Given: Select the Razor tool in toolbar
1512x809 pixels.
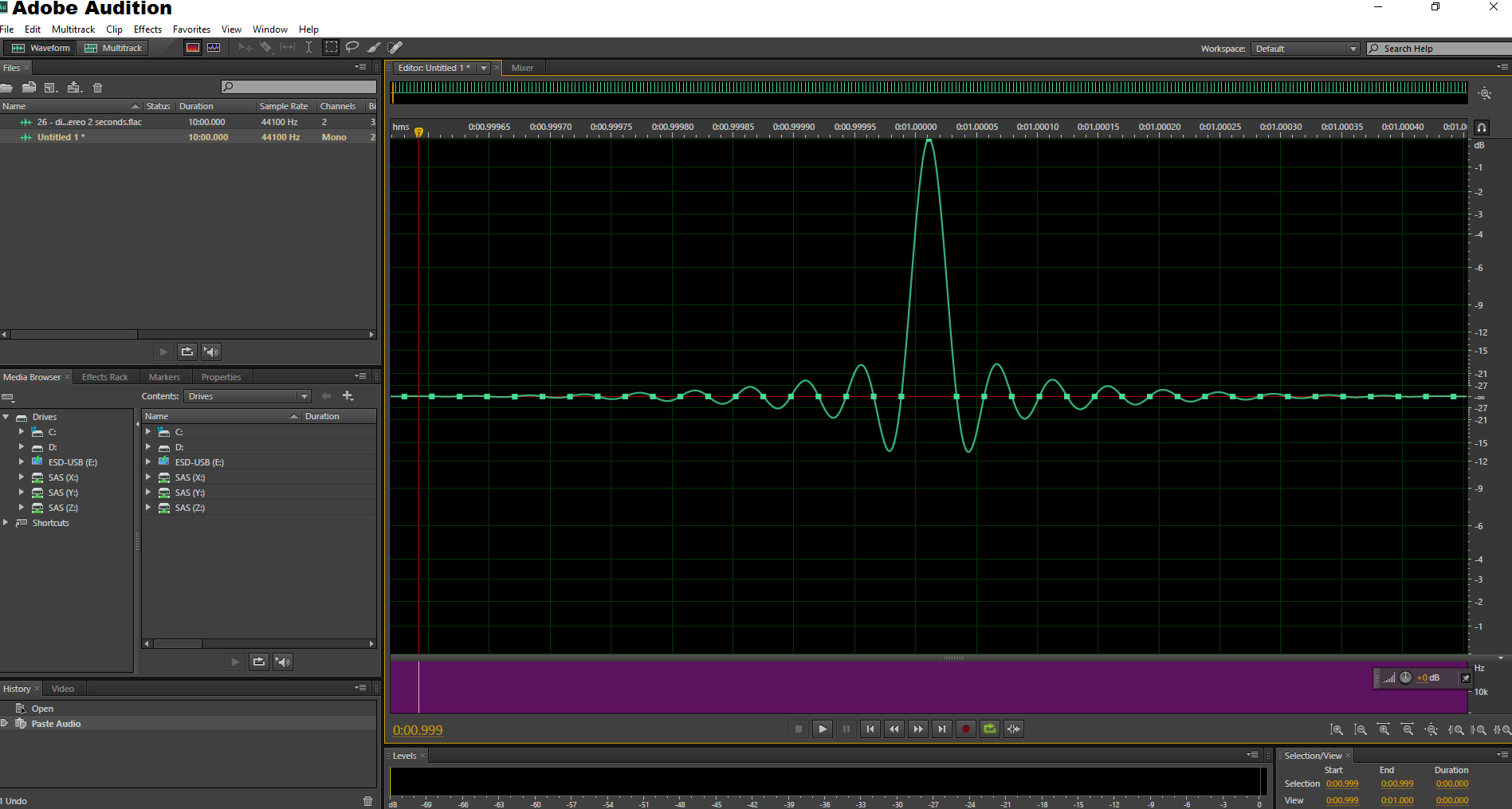Looking at the screenshot, I should (x=266, y=48).
